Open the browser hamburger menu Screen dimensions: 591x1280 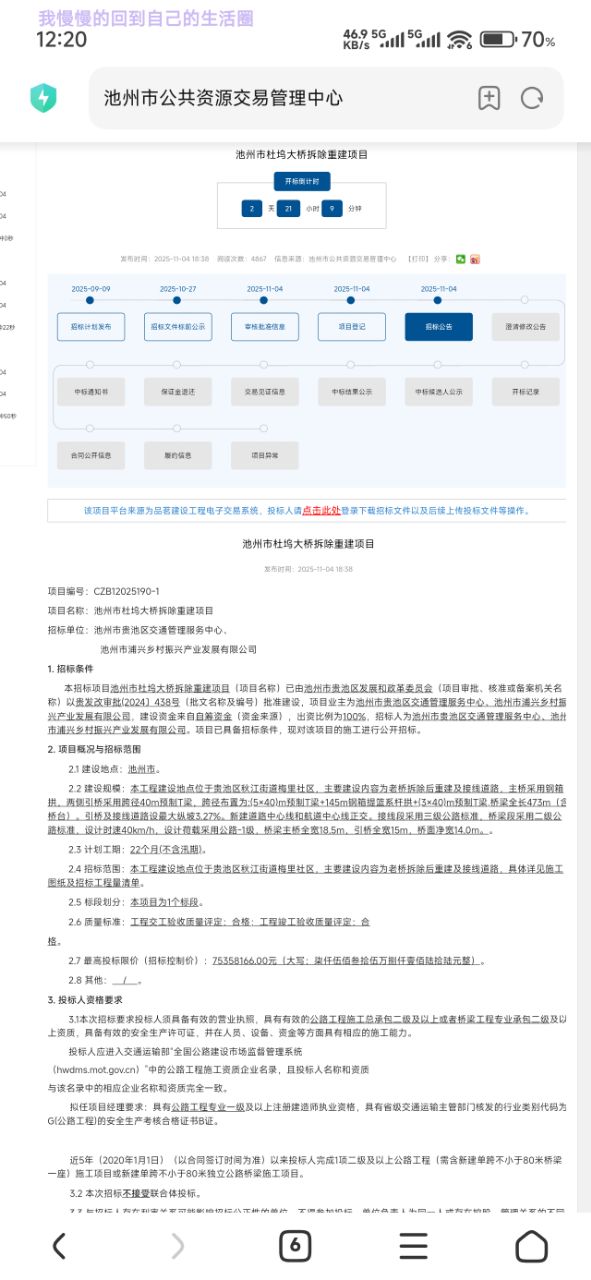tap(414, 1246)
